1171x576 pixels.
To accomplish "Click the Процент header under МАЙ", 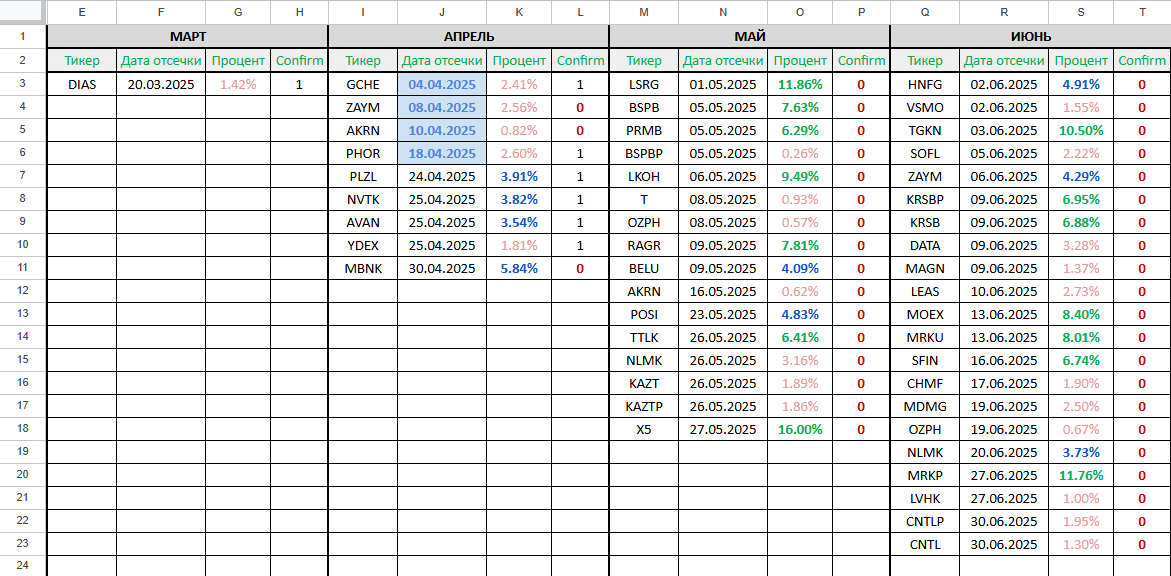I will tap(800, 61).
